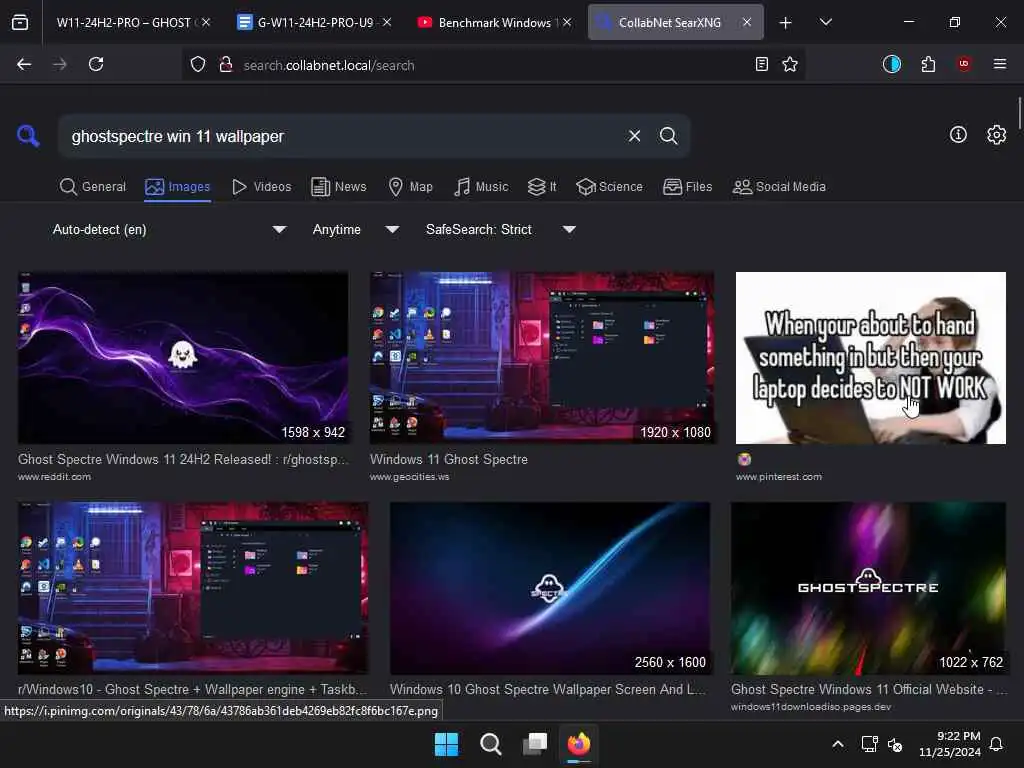1024x768 pixels.
Task: Open 'Windows 10 Ghost Spectre Wallpaper Screen' link
Action: pyautogui.click(x=547, y=689)
